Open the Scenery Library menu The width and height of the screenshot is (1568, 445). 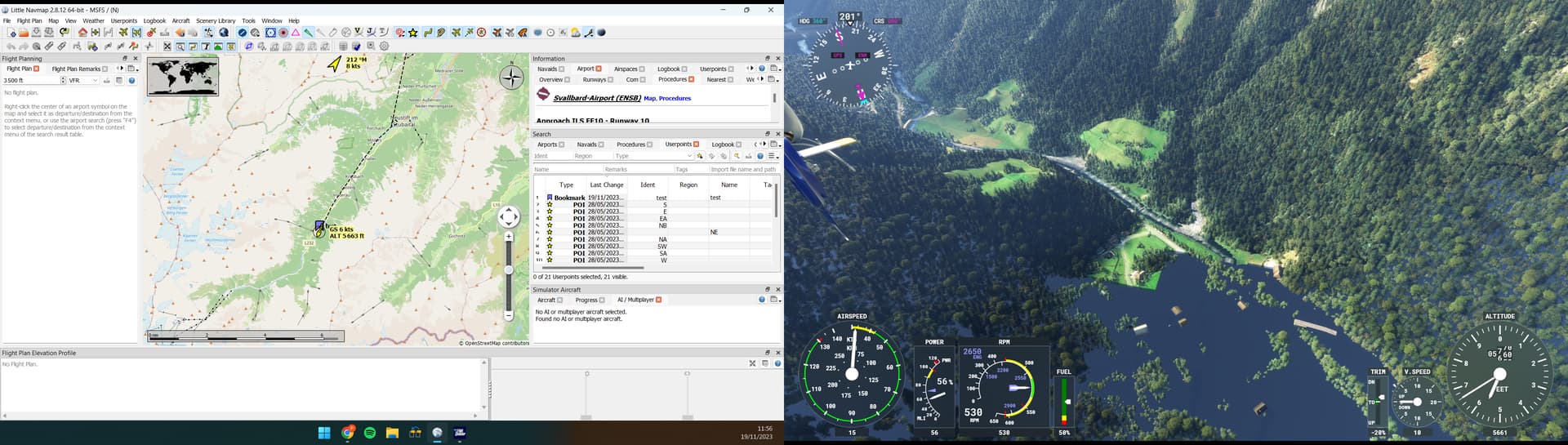tap(216, 20)
